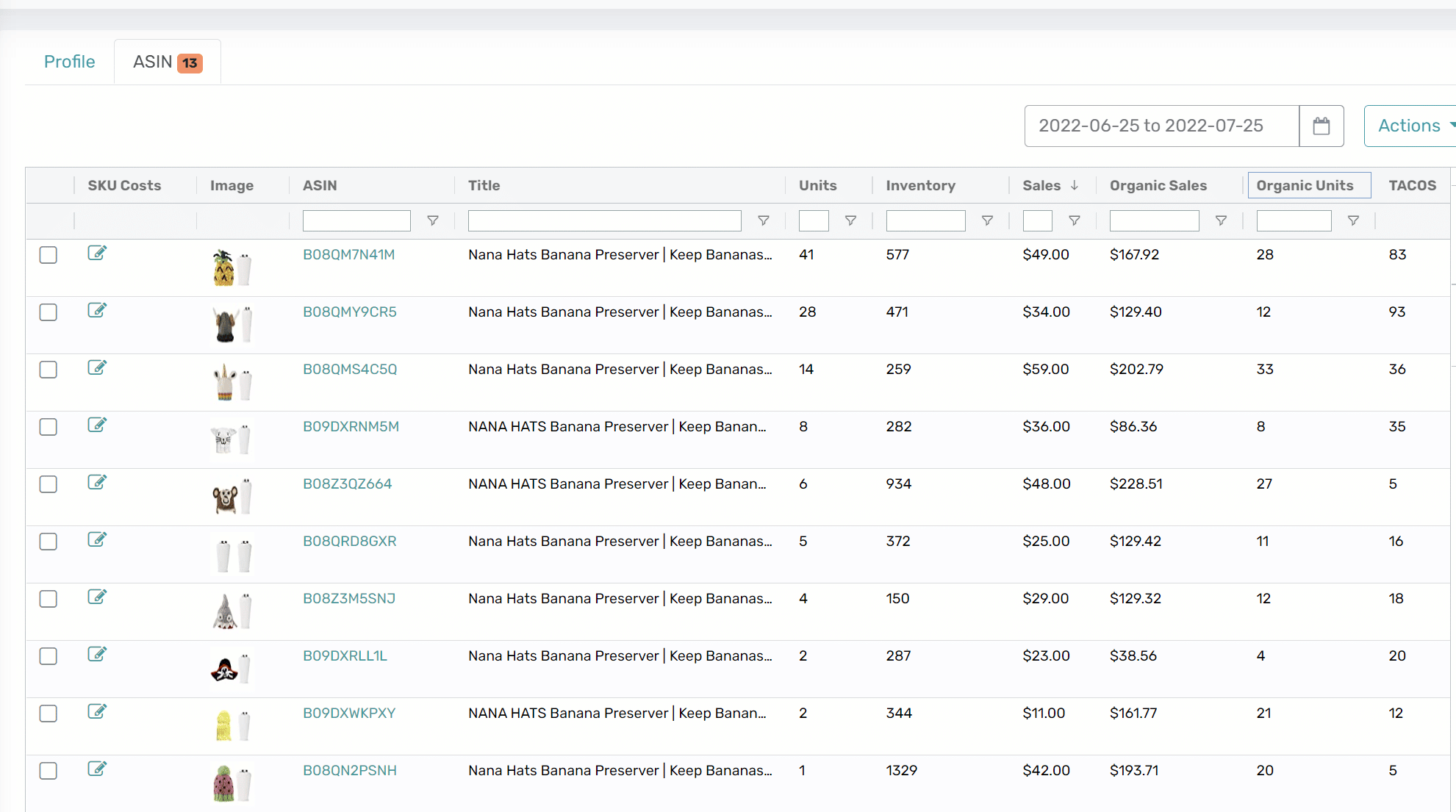Edit SKU costs for B09DXRLL1L
Viewport: 1456px width, 812px height.
point(97,654)
